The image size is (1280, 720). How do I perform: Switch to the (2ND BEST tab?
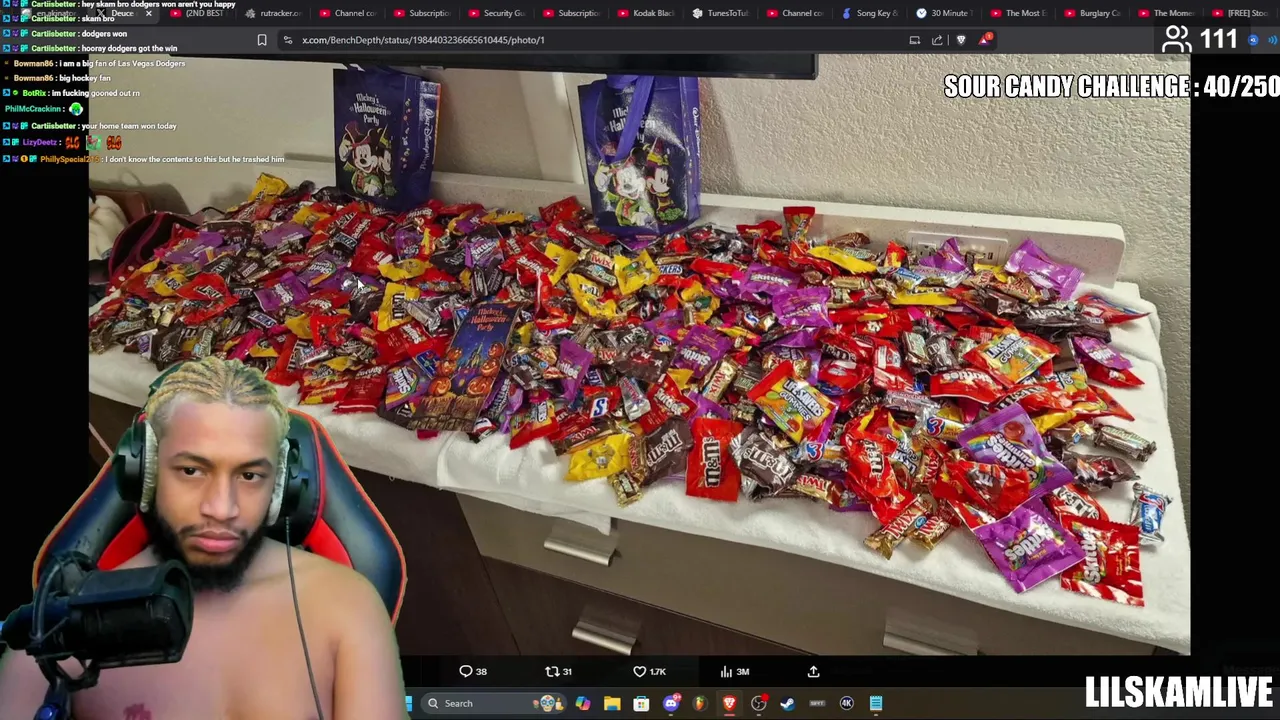(198, 13)
